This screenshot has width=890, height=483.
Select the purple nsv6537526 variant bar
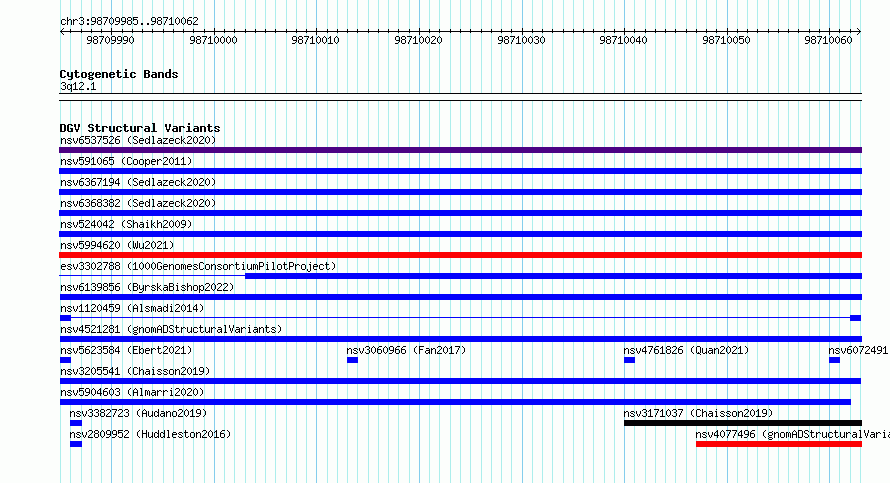tap(460, 150)
